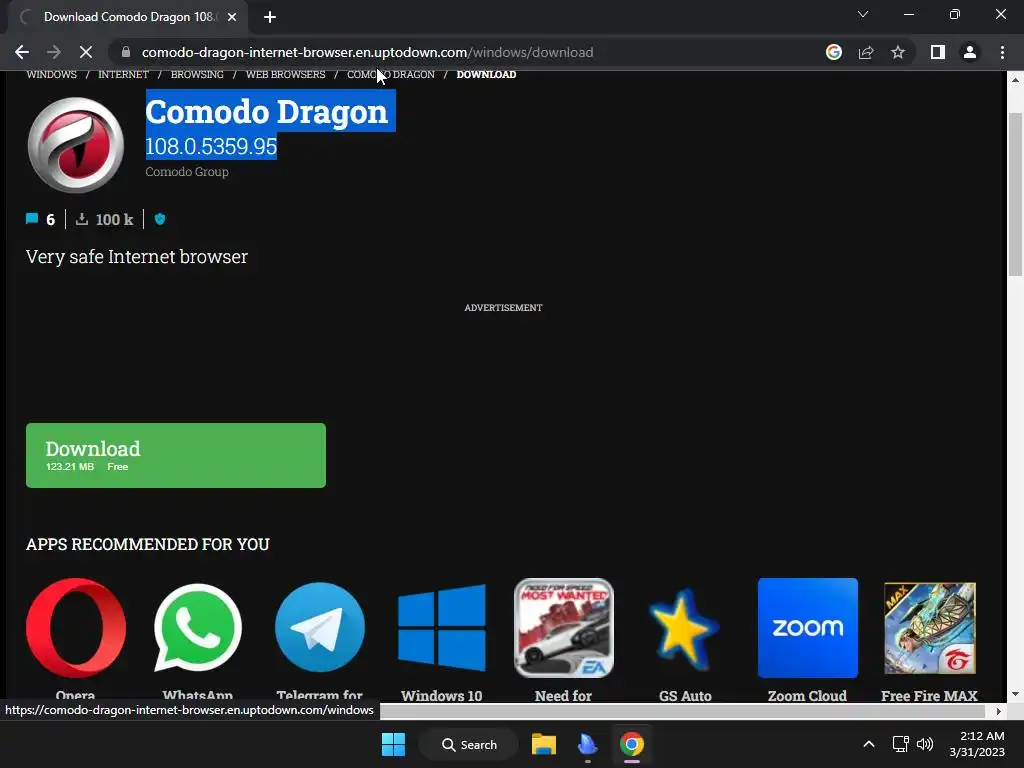This screenshot has width=1024, height=768.
Task: Click the Comodo Dragon logo image
Action: 76,145
